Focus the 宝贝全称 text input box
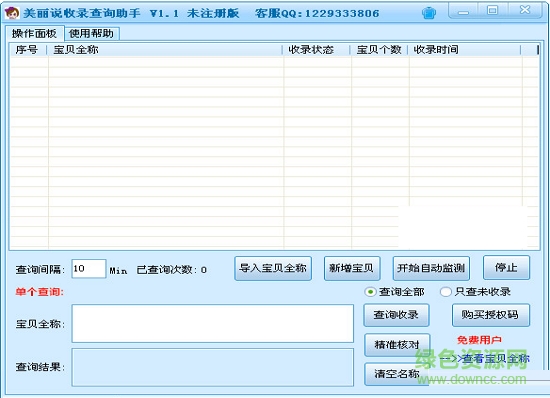The image size is (550, 398). (x=213, y=323)
